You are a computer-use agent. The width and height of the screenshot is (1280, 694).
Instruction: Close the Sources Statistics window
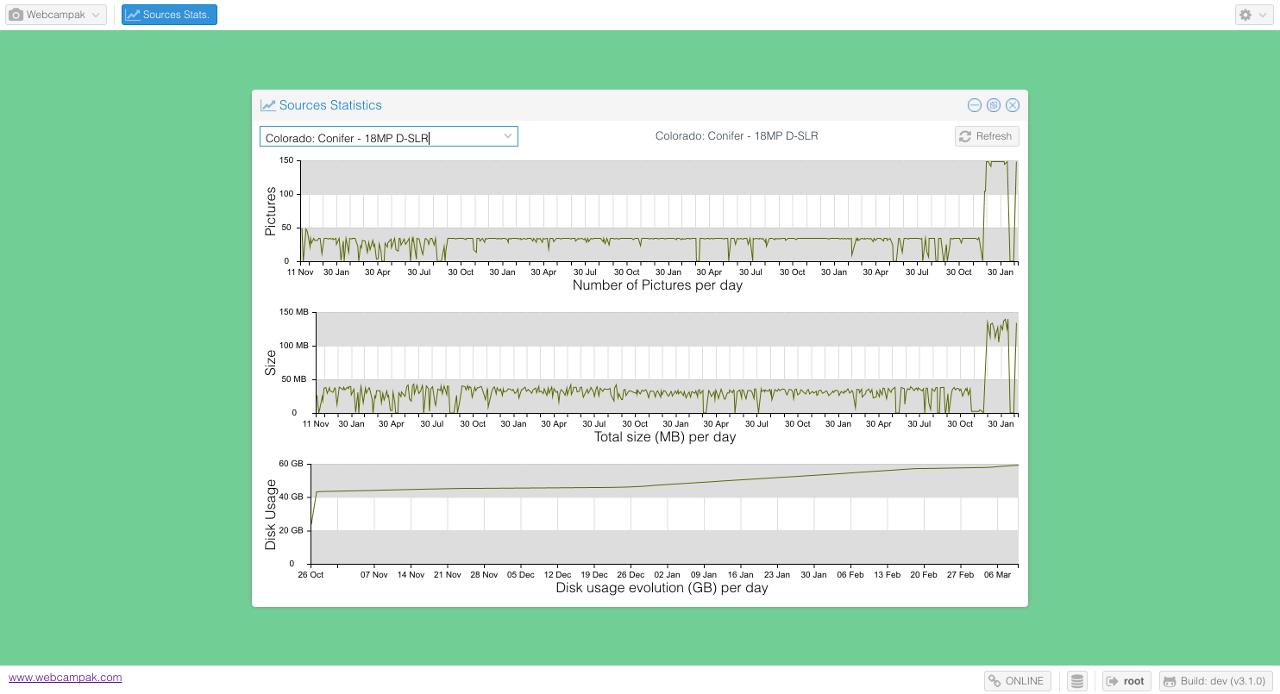(1012, 105)
